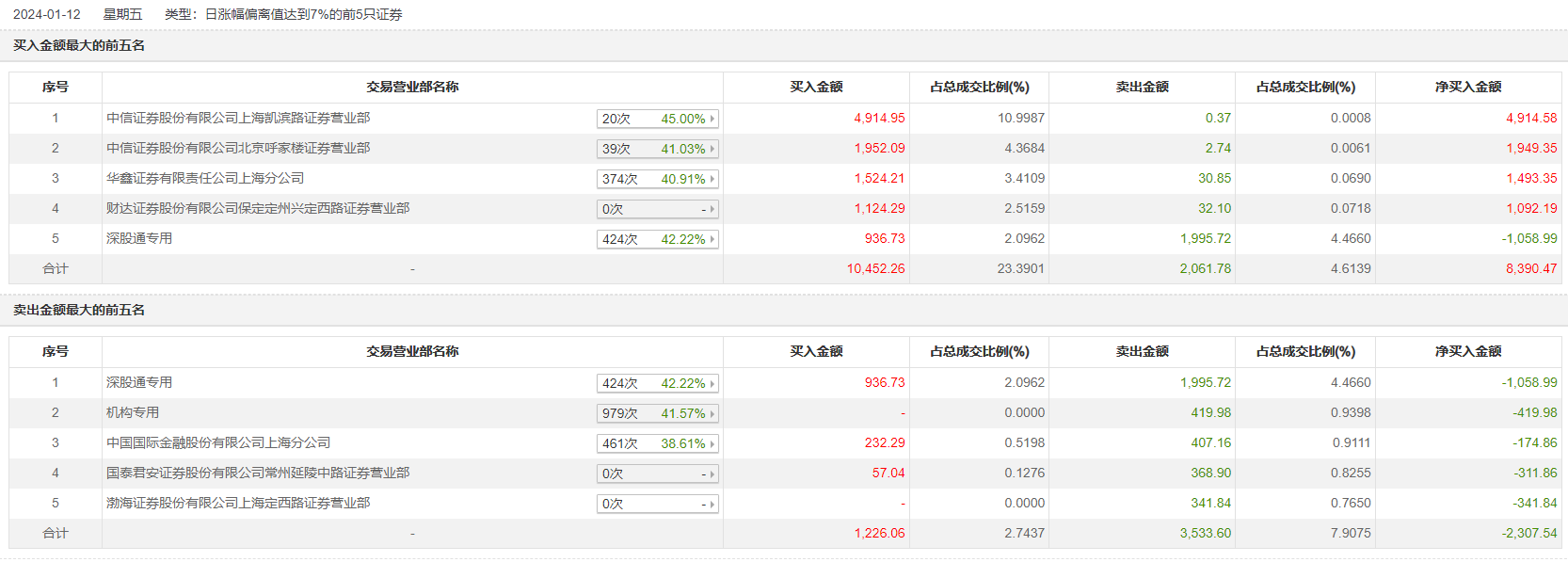Expand the 374次 40.91% stats box
The width and height of the screenshot is (1568, 562).
click(657, 179)
